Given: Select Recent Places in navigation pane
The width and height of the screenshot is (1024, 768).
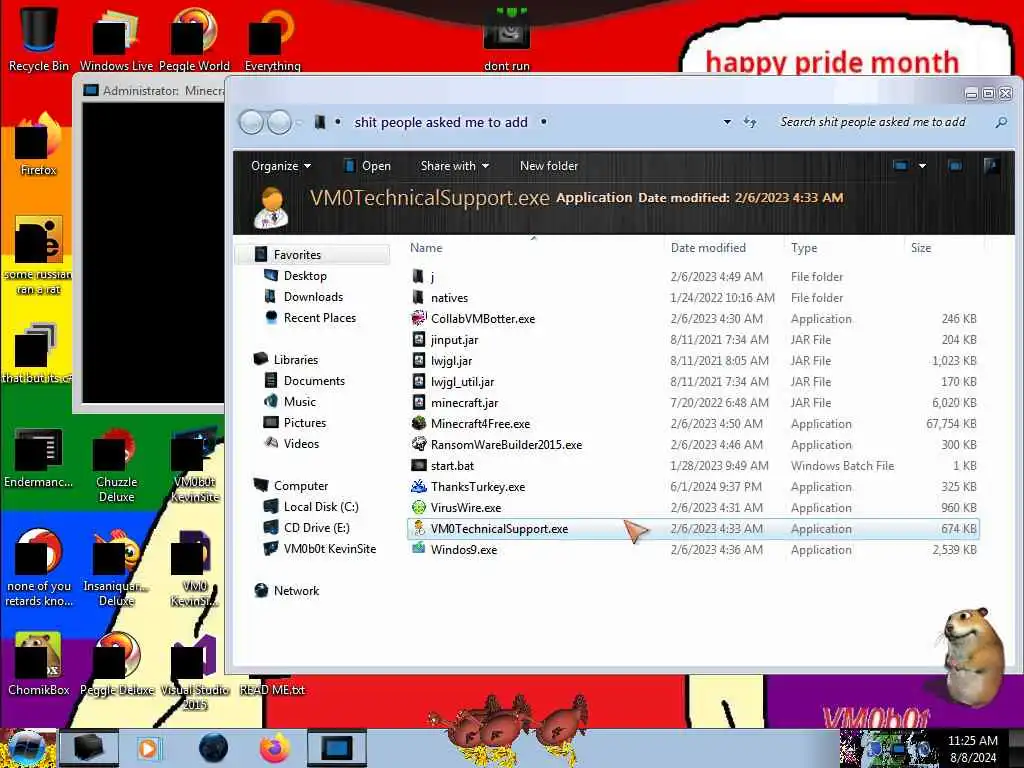Looking at the screenshot, I should pyautogui.click(x=320, y=317).
